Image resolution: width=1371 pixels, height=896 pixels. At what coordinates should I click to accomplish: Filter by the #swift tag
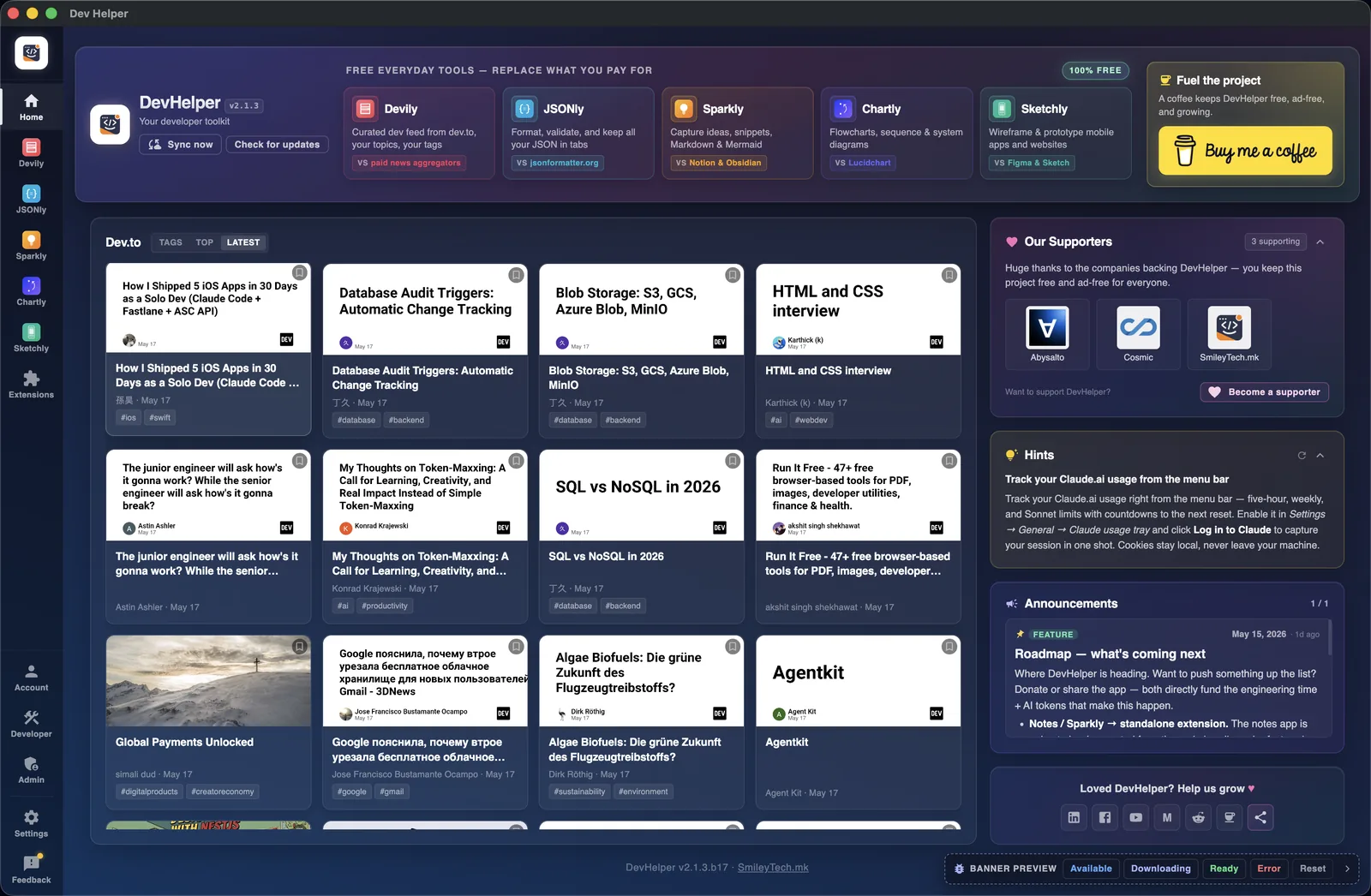click(x=160, y=418)
